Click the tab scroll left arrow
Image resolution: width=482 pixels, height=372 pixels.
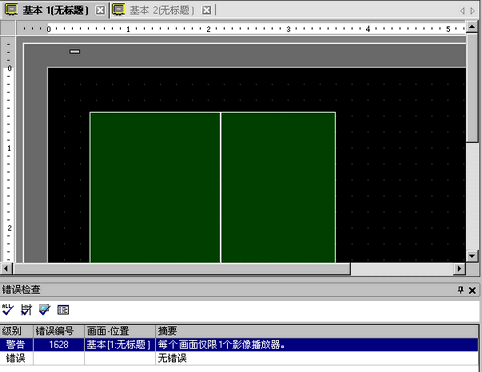coord(463,11)
